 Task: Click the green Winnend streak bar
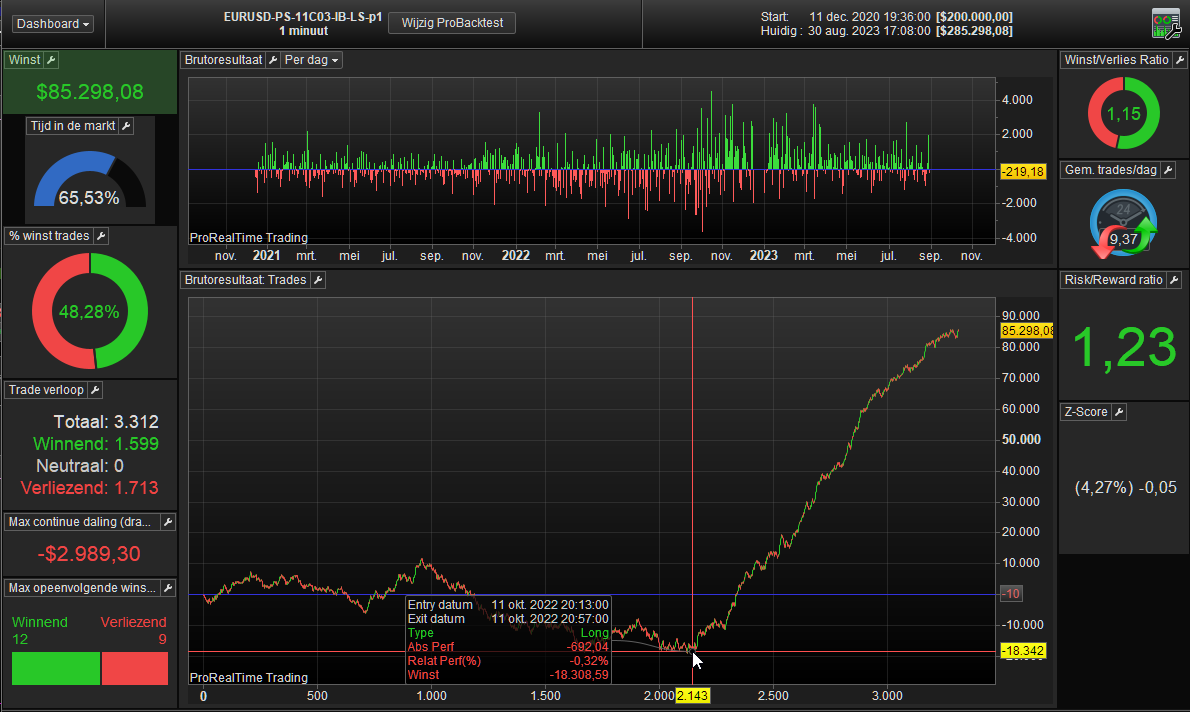tap(56, 668)
